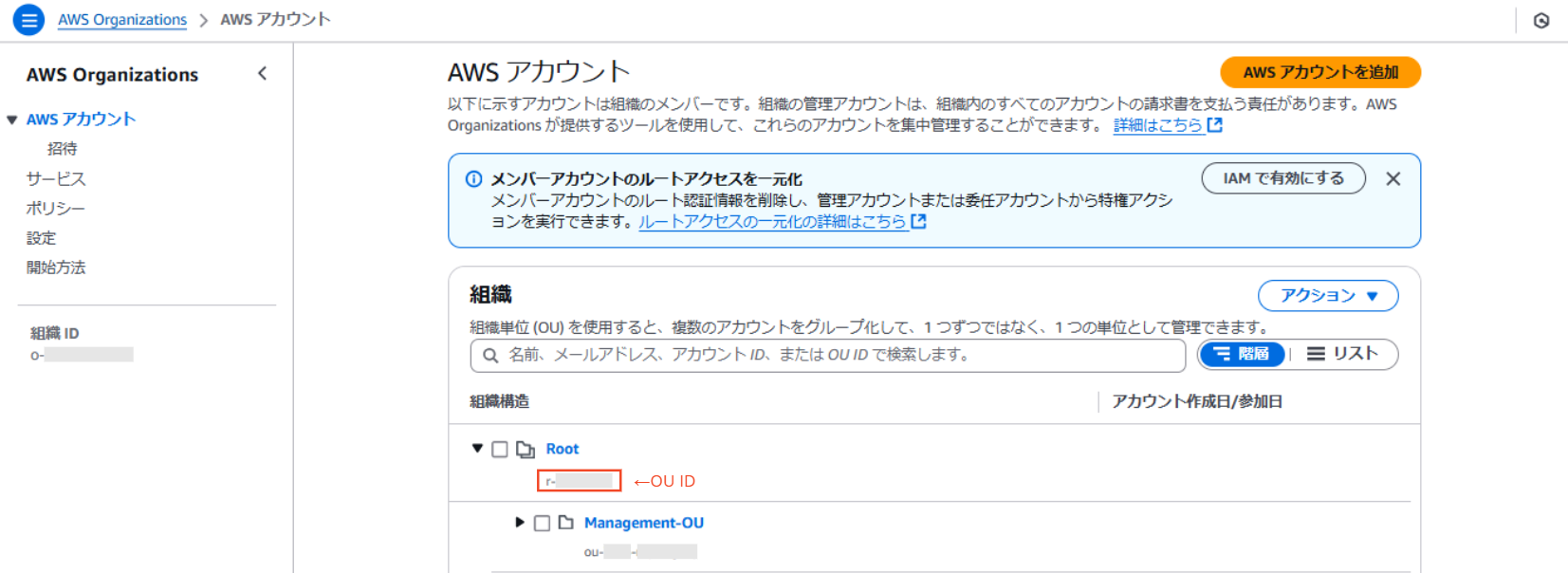The width and height of the screenshot is (1568, 573).
Task: Expand the Management-OU tree node
Action: (x=520, y=523)
